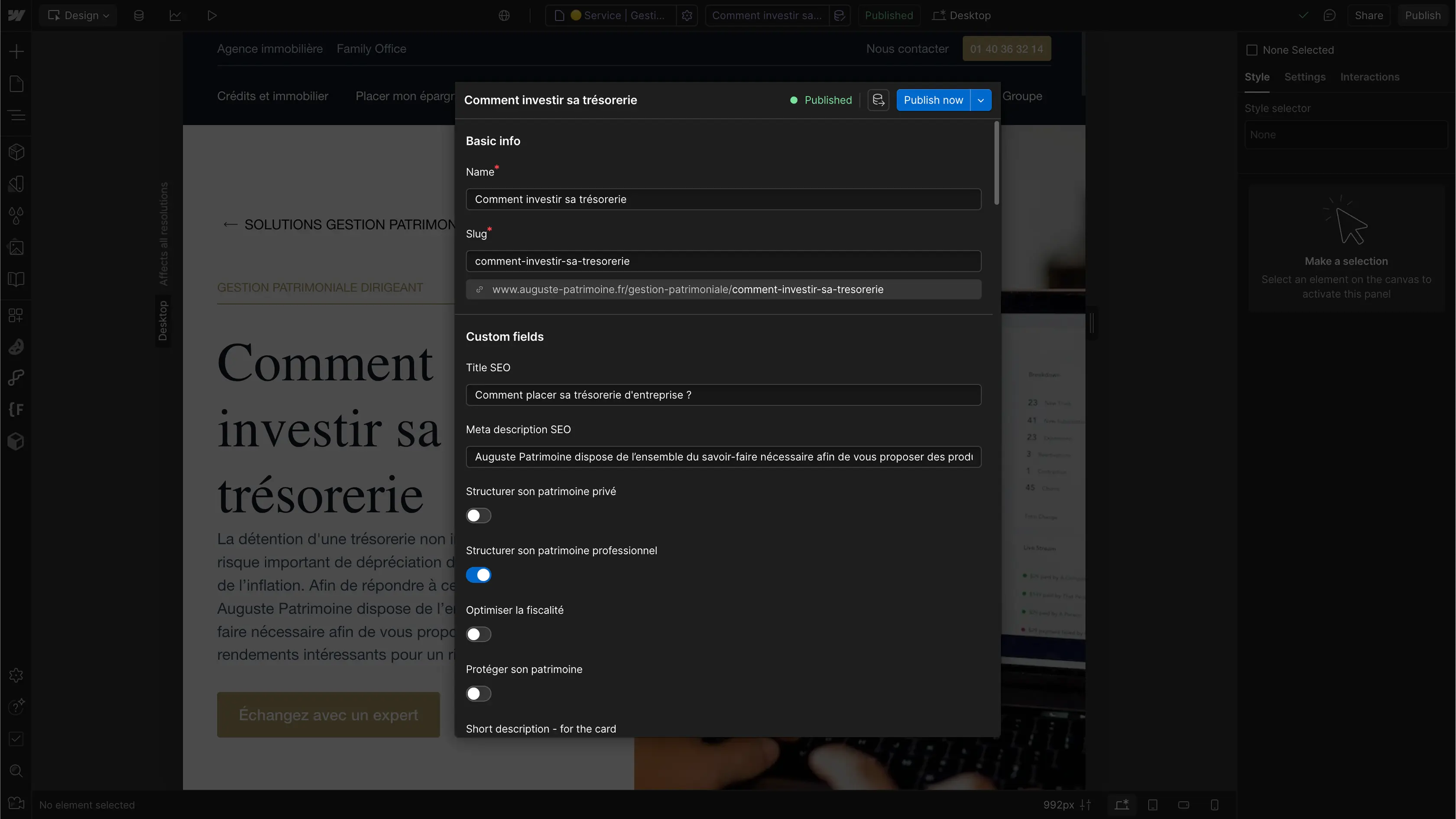Enable Protéger son patrimoine switch
Viewport: 1456px width, 819px height.
[478, 693]
